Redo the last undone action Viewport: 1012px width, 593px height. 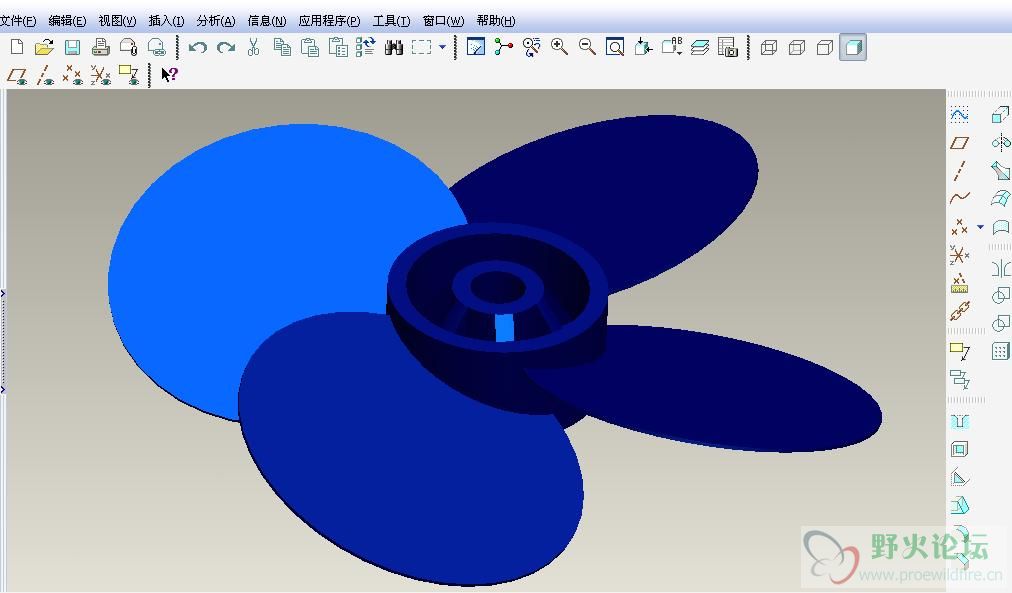[x=226, y=47]
